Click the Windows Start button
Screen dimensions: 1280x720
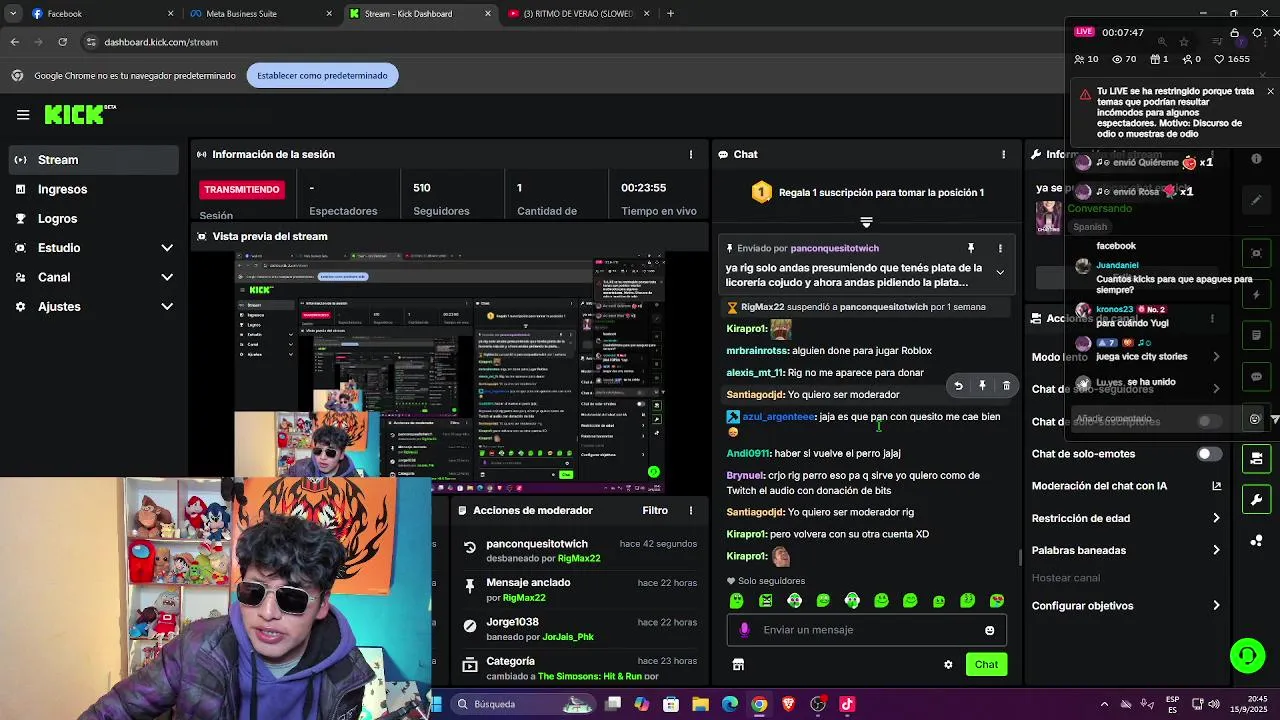(x=437, y=704)
